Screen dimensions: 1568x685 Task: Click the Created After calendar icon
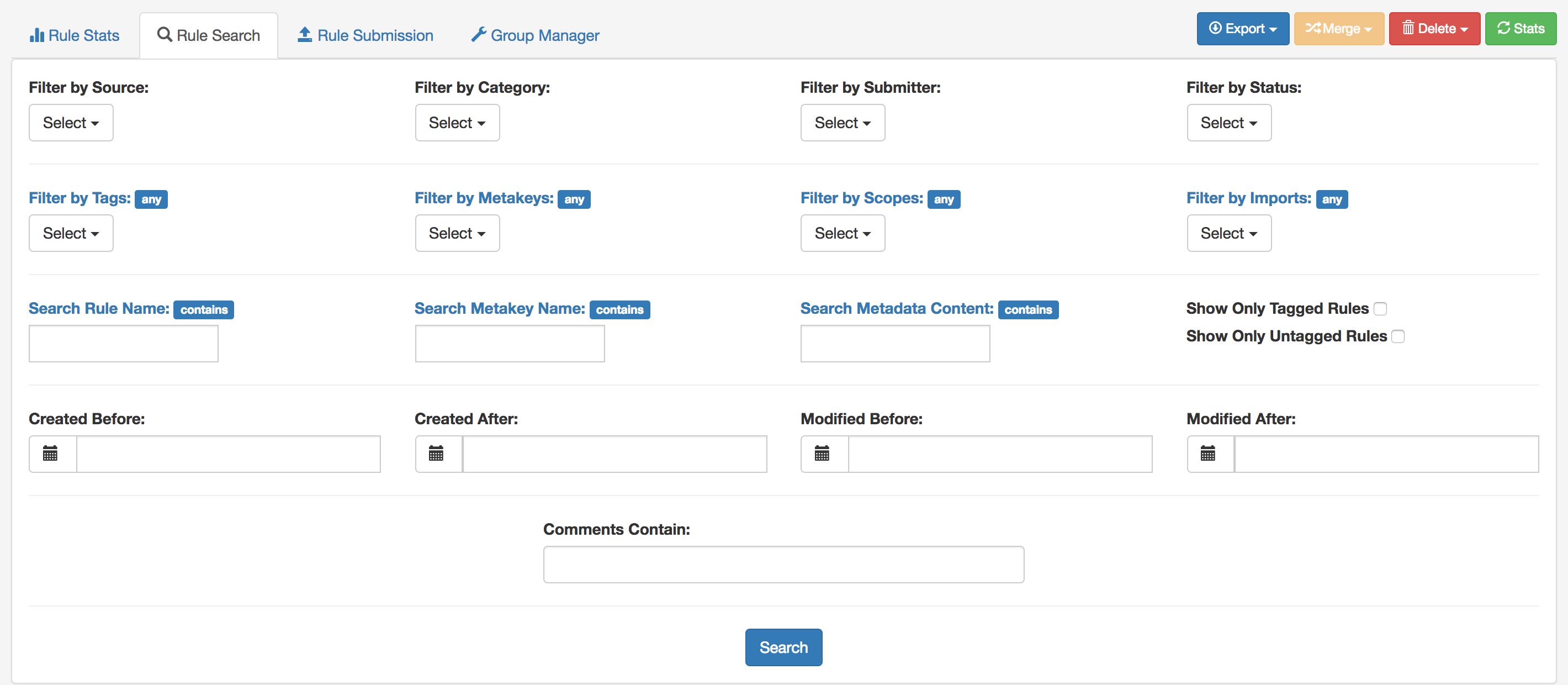[x=436, y=454]
